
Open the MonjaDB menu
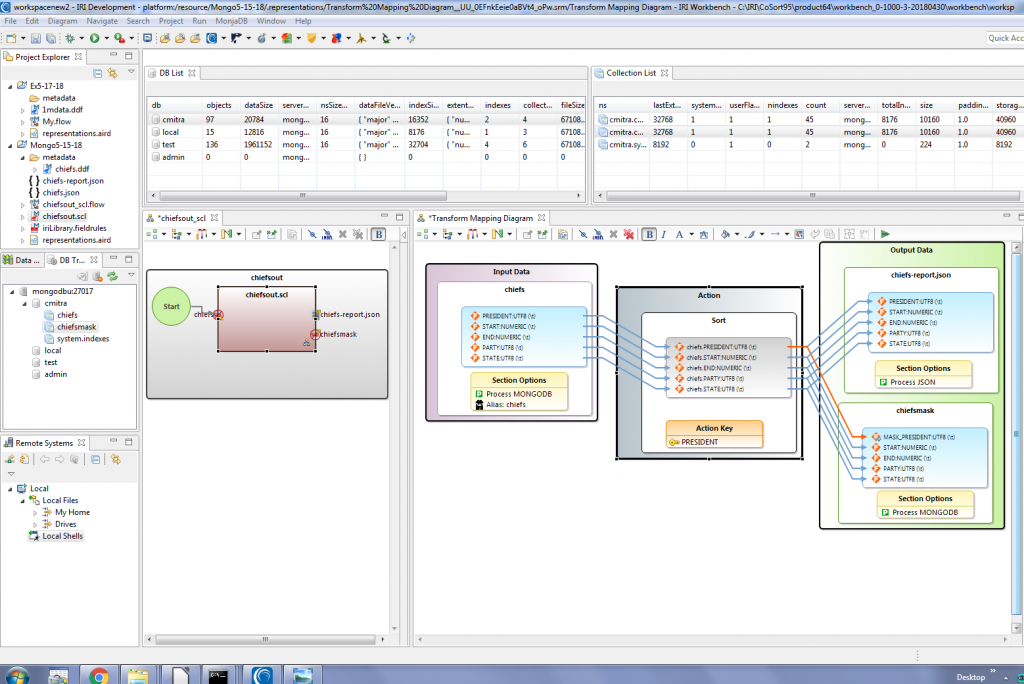click(x=231, y=21)
